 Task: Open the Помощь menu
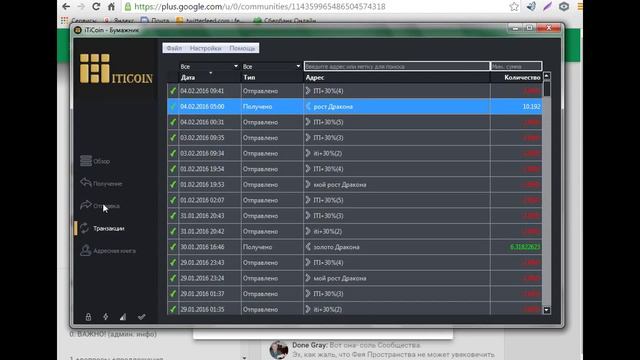click(x=242, y=48)
